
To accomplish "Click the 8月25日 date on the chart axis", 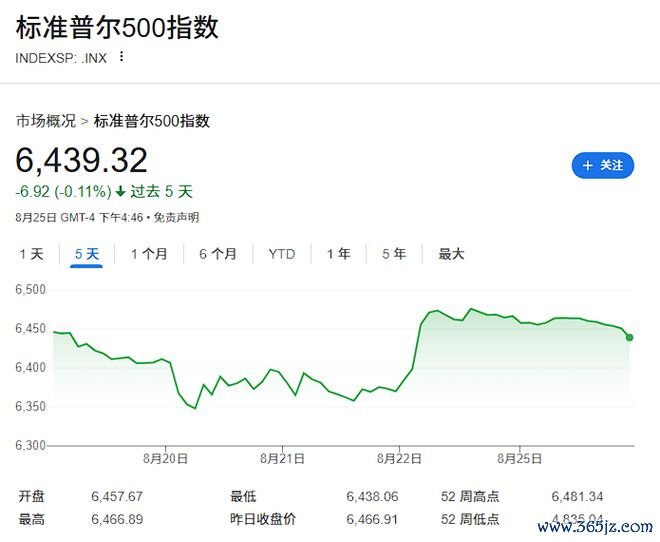I will click(x=520, y=458).
